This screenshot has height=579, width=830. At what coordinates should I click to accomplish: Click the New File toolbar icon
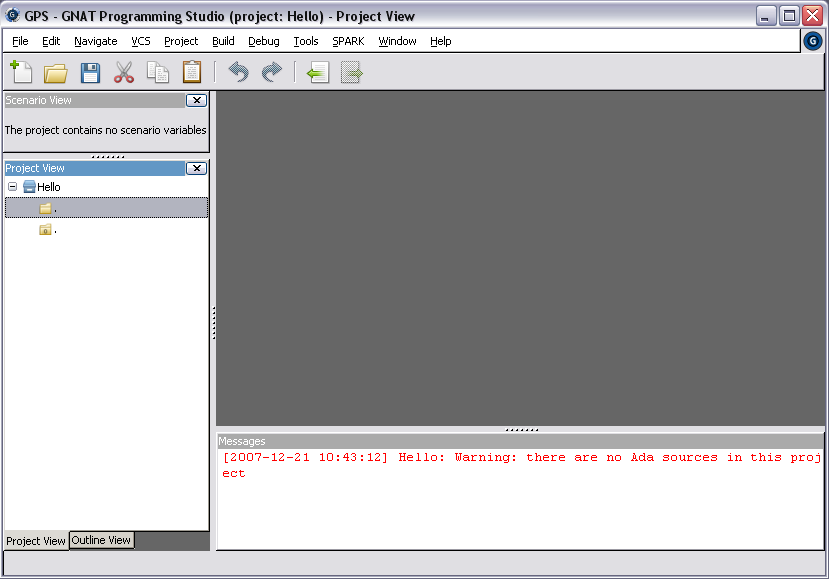(x=21, y=72)
